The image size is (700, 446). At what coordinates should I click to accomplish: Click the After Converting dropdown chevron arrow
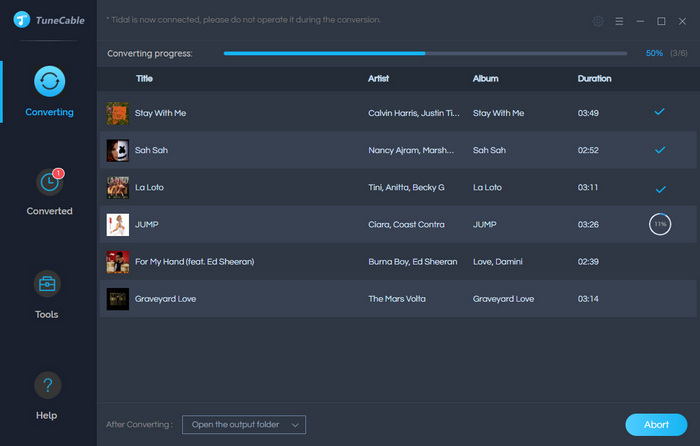coord(295,425)
